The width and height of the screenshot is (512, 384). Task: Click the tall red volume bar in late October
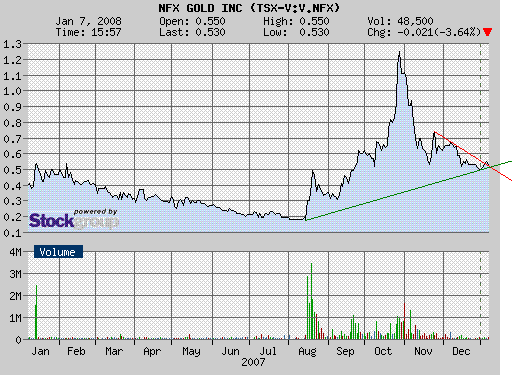click(x=404, y=321)
